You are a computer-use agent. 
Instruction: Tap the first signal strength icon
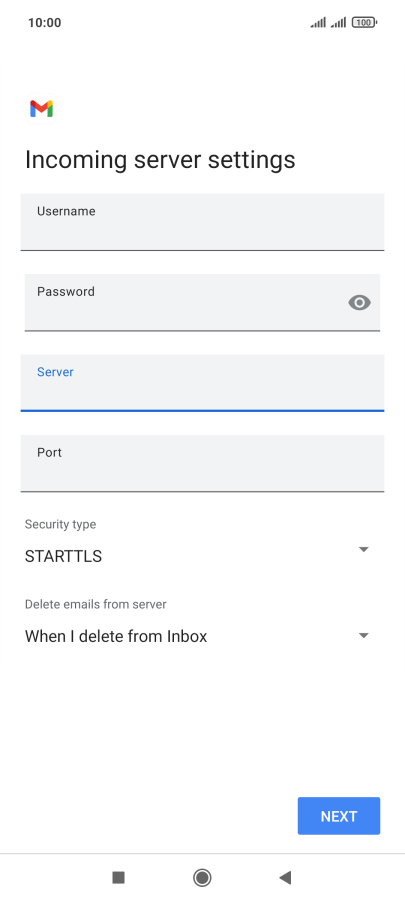318,22
